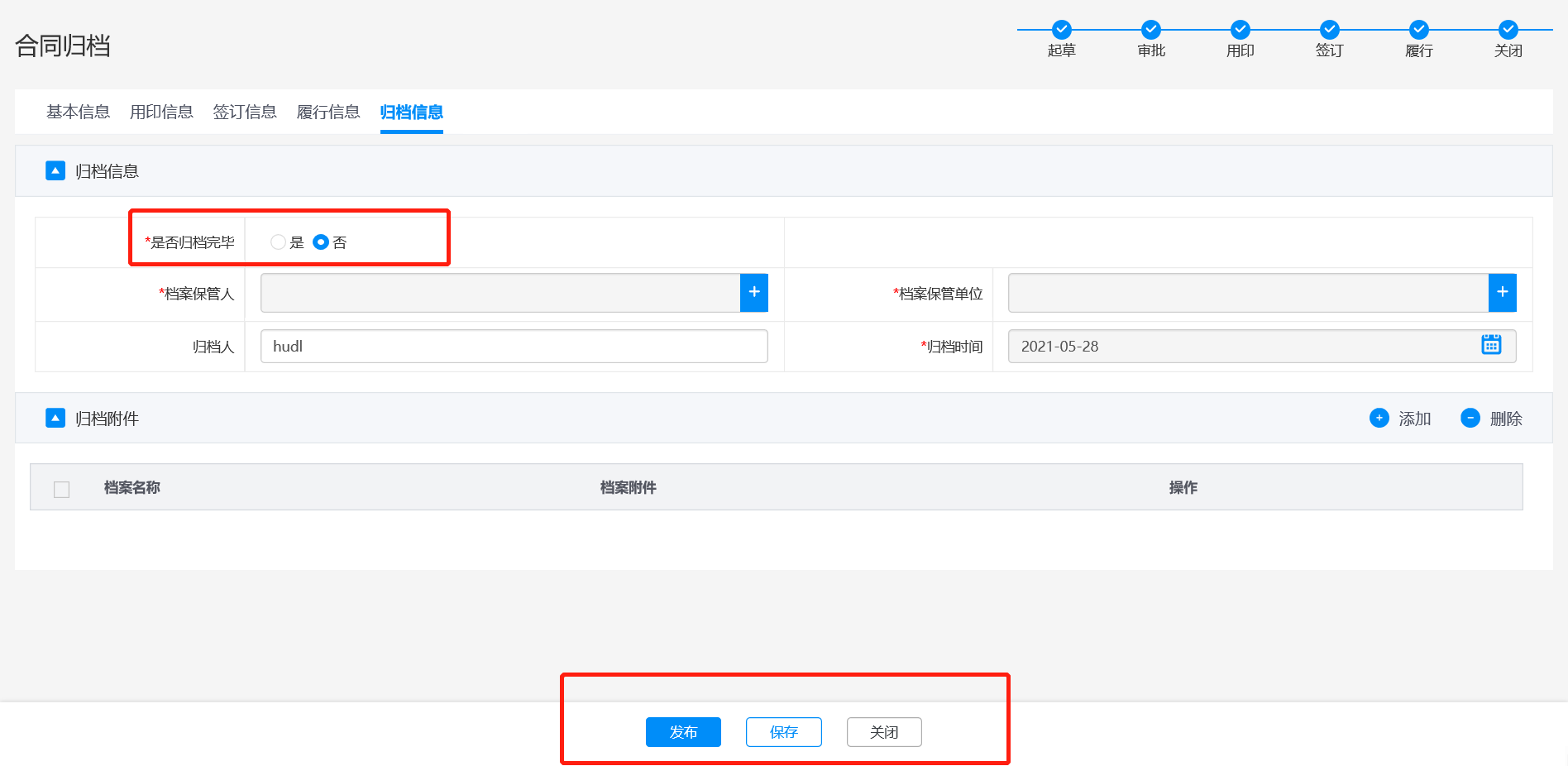Viewport: 1568px width, 766px height.
Task: Click the plus icon beside 档案保管人 field
Action: pyautogui.click(x=753, y=293)
